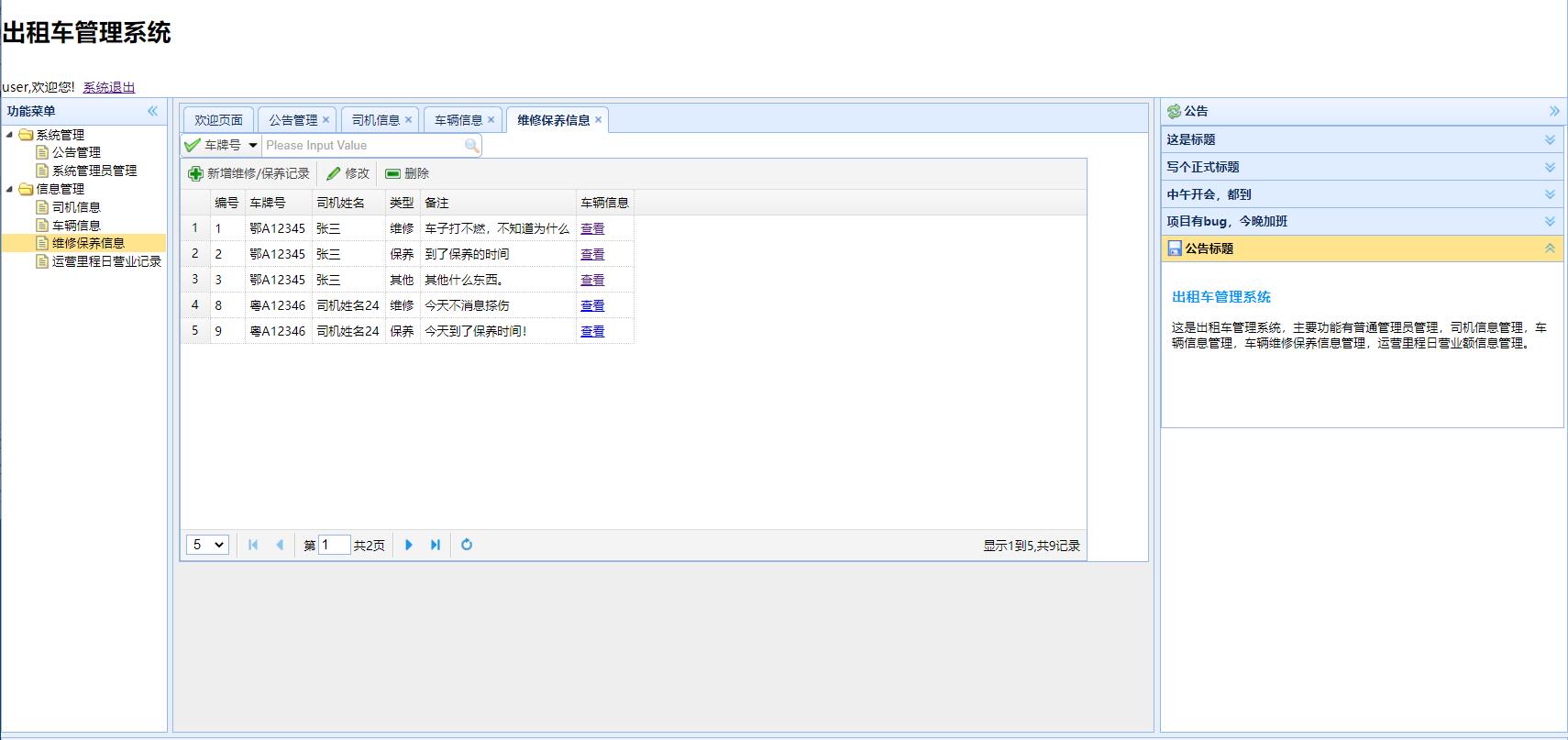1568x740 pixels.
Task: Select the row with 车子打不燃，不知道为什么
Action: 407,228
